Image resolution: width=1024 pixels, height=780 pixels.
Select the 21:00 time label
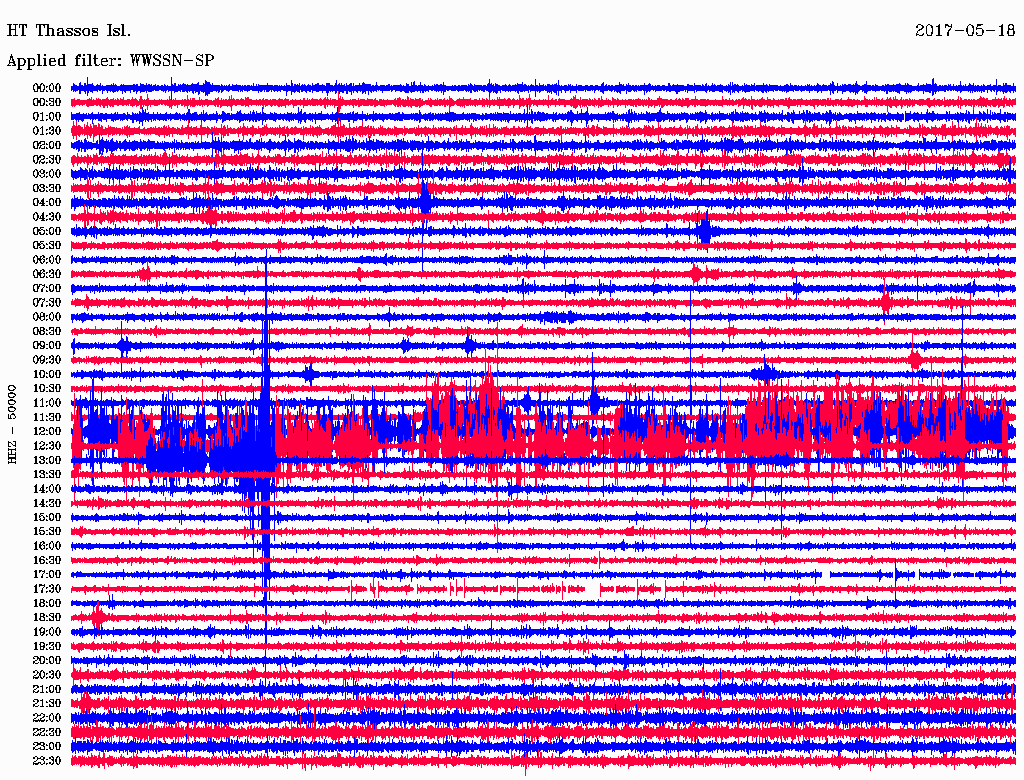(x=47, y=689)
